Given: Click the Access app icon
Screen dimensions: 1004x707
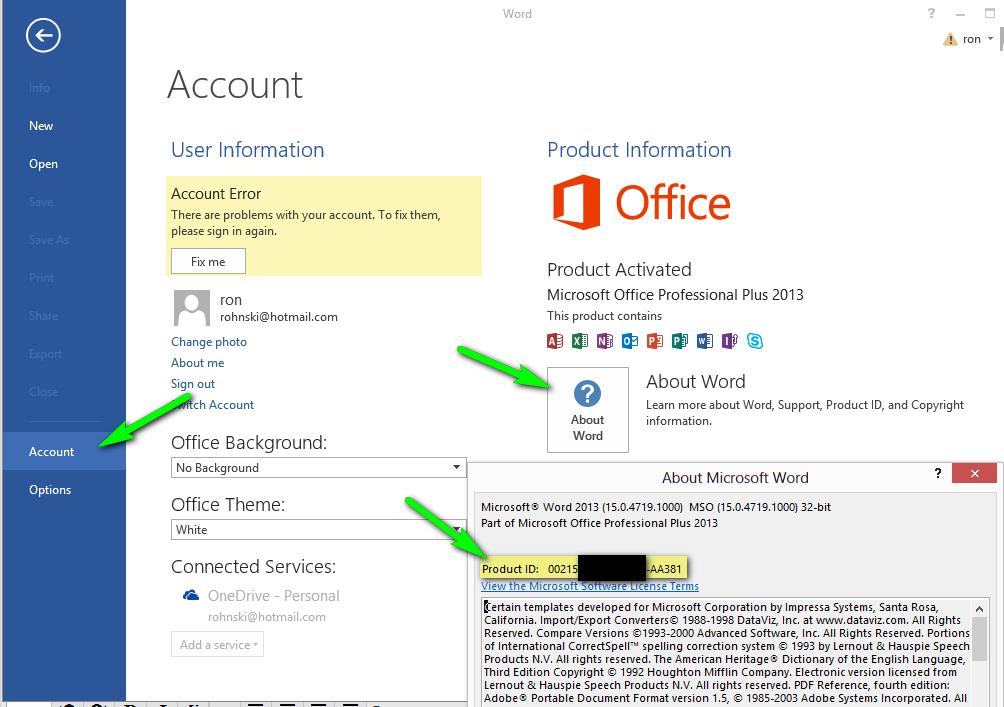Looking at the screenshot, I should pos(555,341).
